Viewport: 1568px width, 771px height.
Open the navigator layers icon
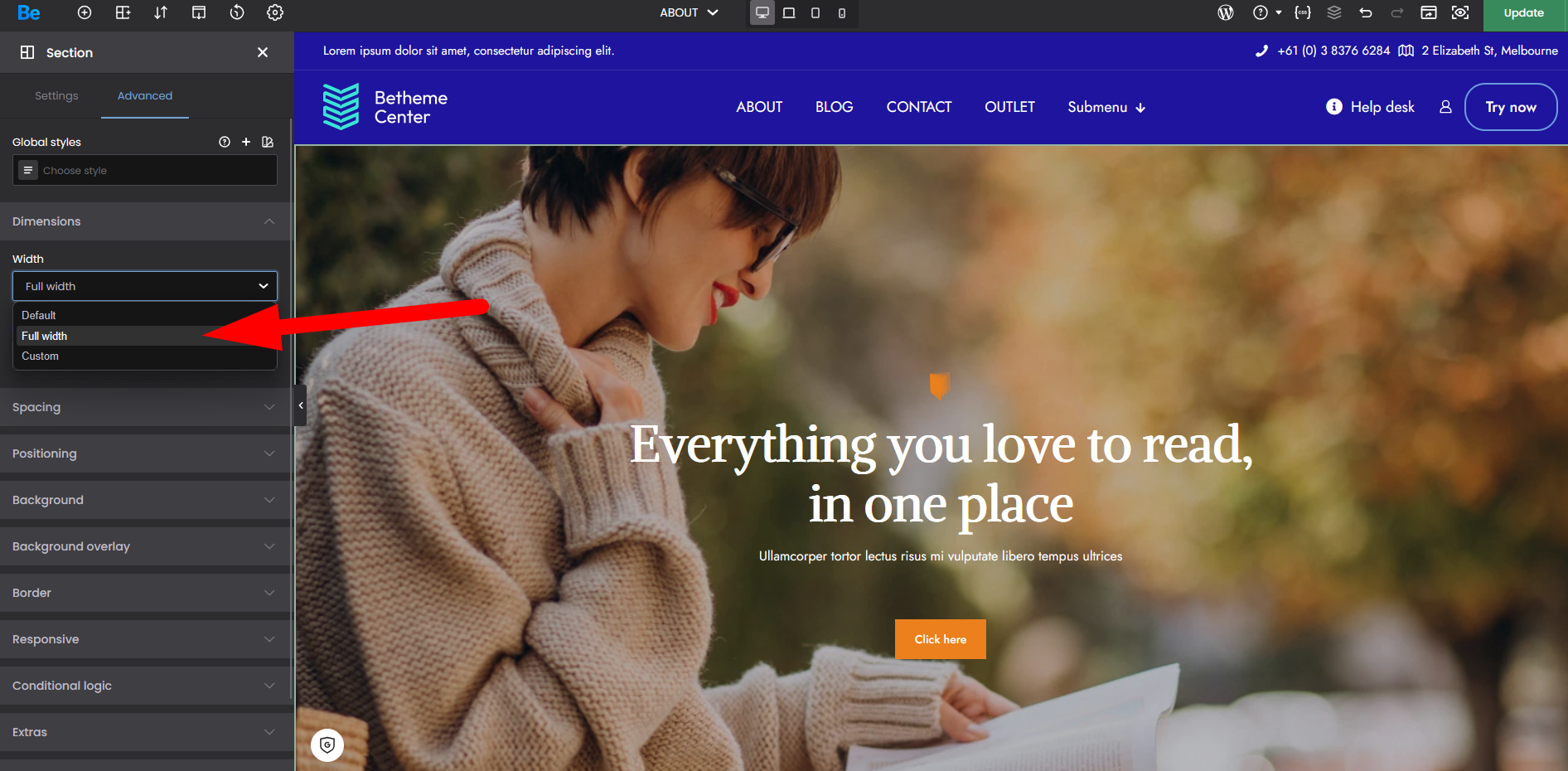coord(1334,12)
